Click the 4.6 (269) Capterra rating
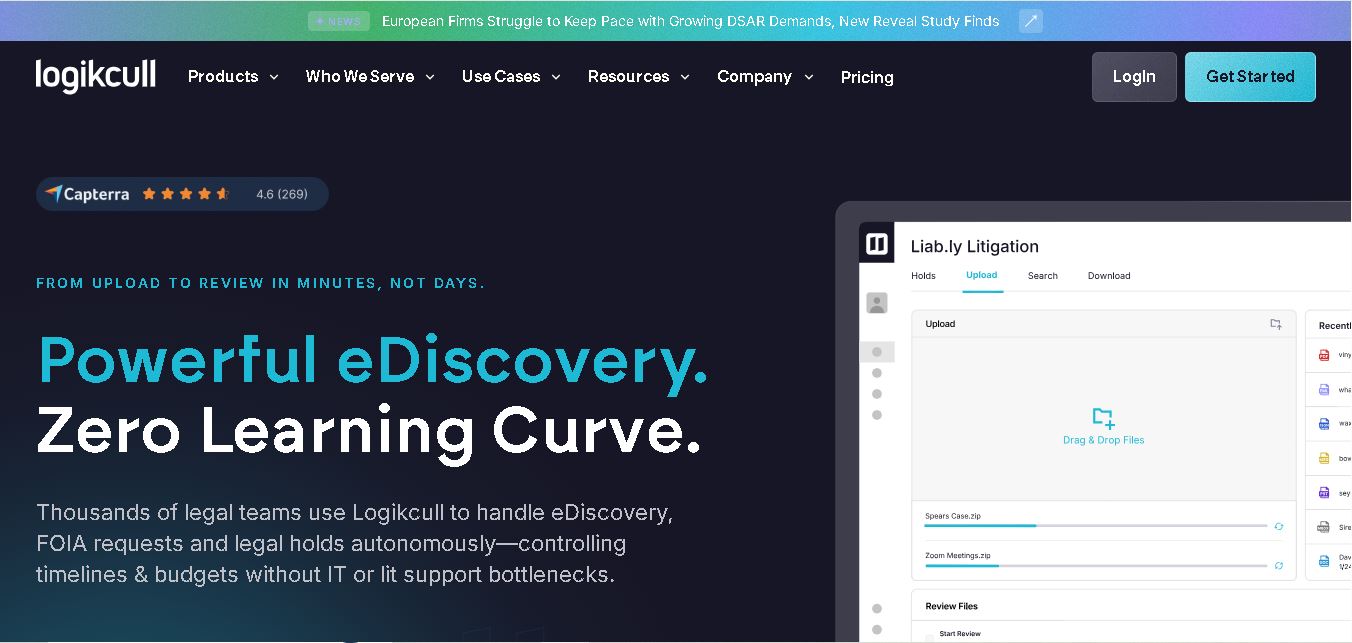The width and height of the screenshot is (1352, 643). 282,194
